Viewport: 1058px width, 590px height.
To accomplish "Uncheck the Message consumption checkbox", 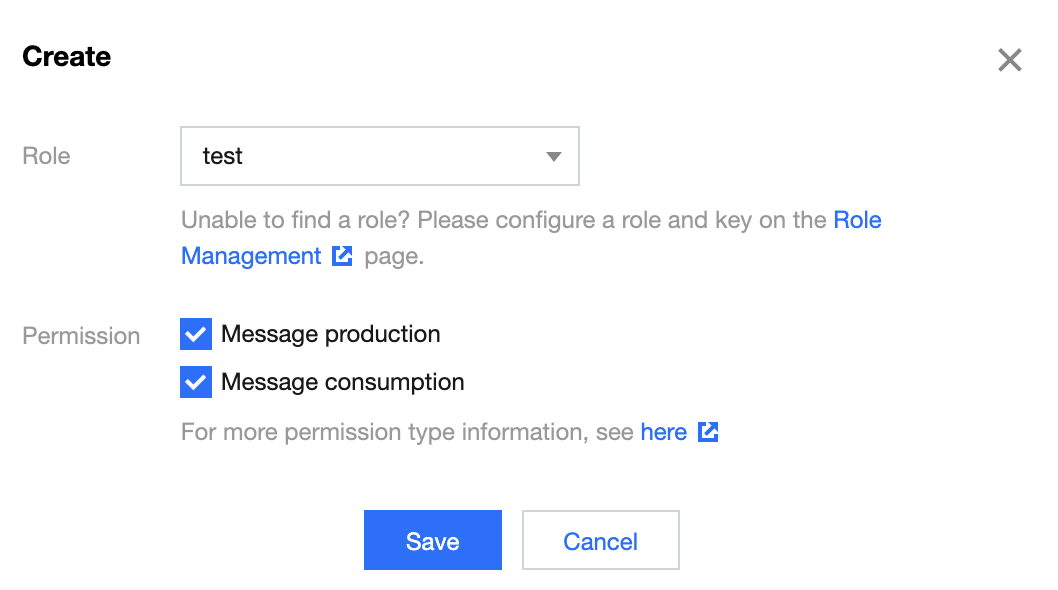I will point(196,382).
